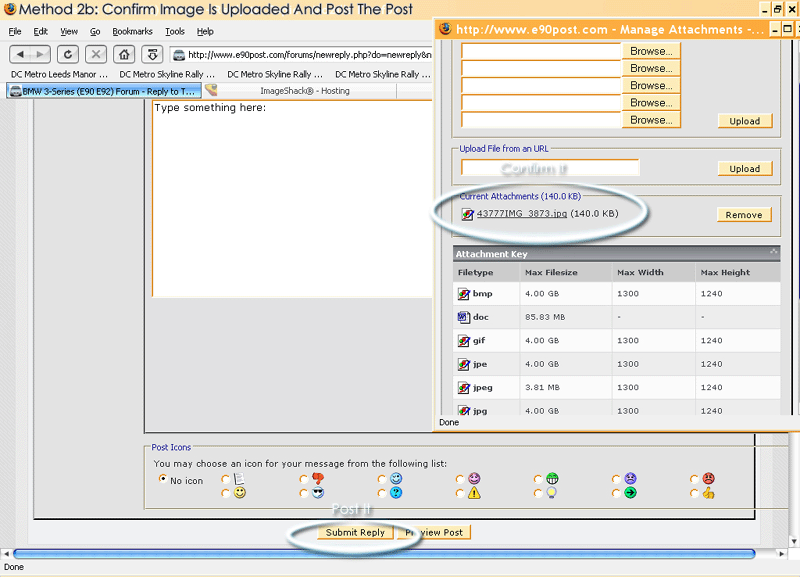Open the downloads toolbar icon

tap(152, 54)
